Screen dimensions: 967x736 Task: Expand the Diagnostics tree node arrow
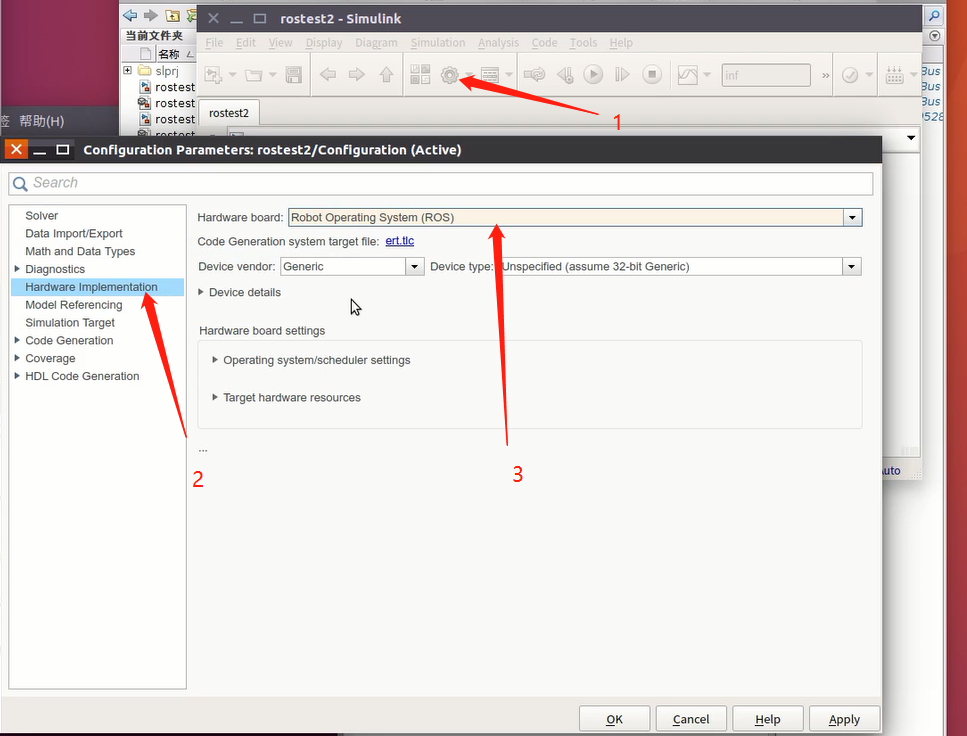point(17,269)
